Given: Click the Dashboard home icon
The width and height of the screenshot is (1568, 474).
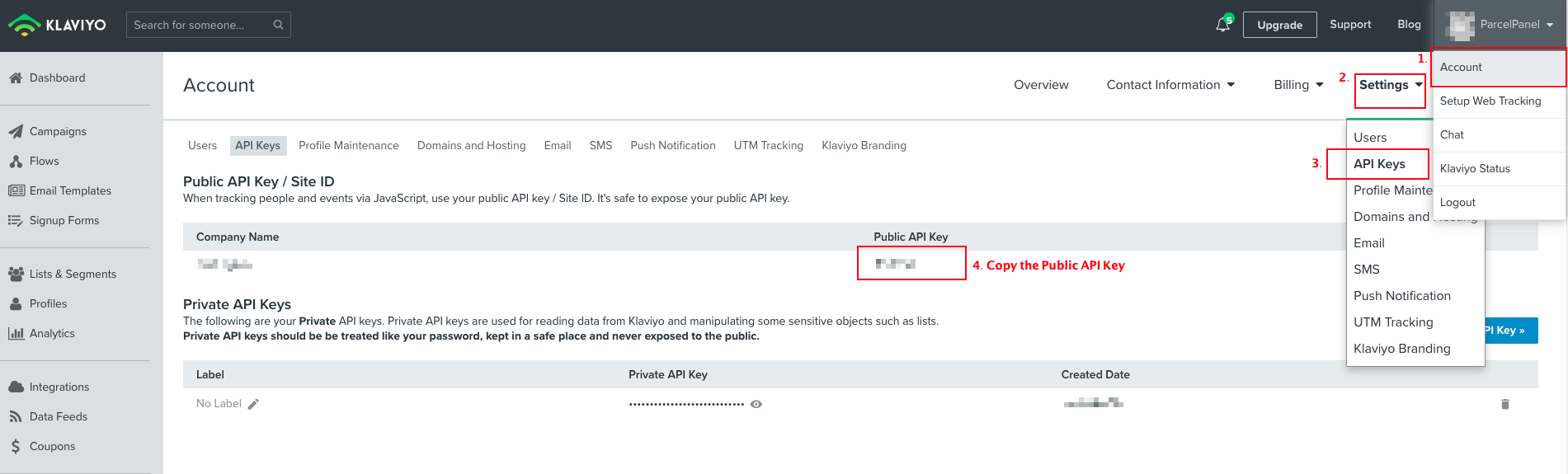Looking at the screenshot, I should [x=16, y=78].
